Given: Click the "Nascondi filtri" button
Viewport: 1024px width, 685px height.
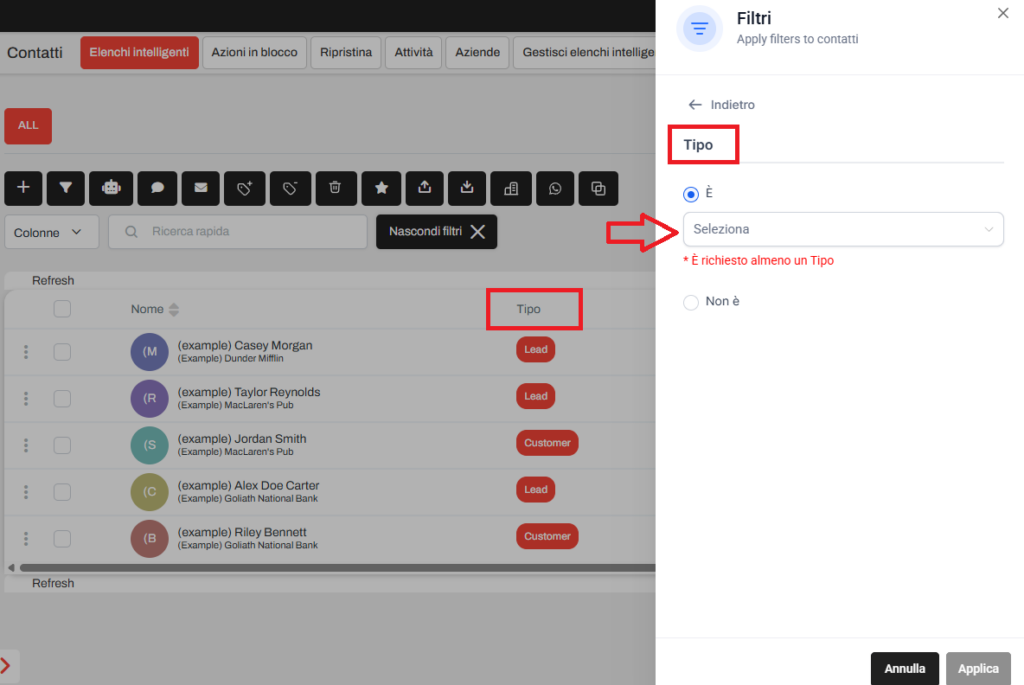Looking at the screenshot, I should [436, 232].
